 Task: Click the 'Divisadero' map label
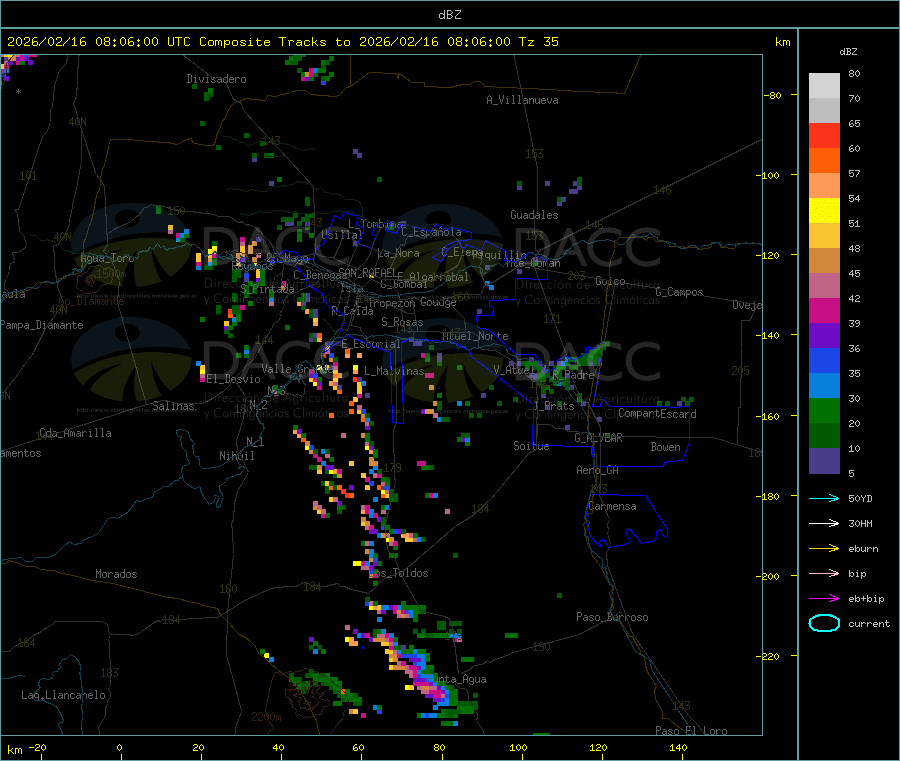216,79
